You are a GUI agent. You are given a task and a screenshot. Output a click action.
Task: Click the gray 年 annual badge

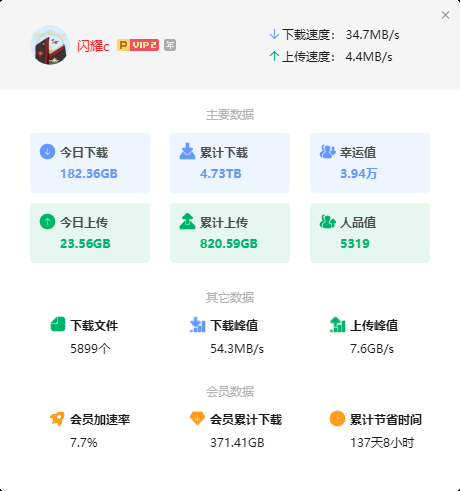(x=170, y=45)
